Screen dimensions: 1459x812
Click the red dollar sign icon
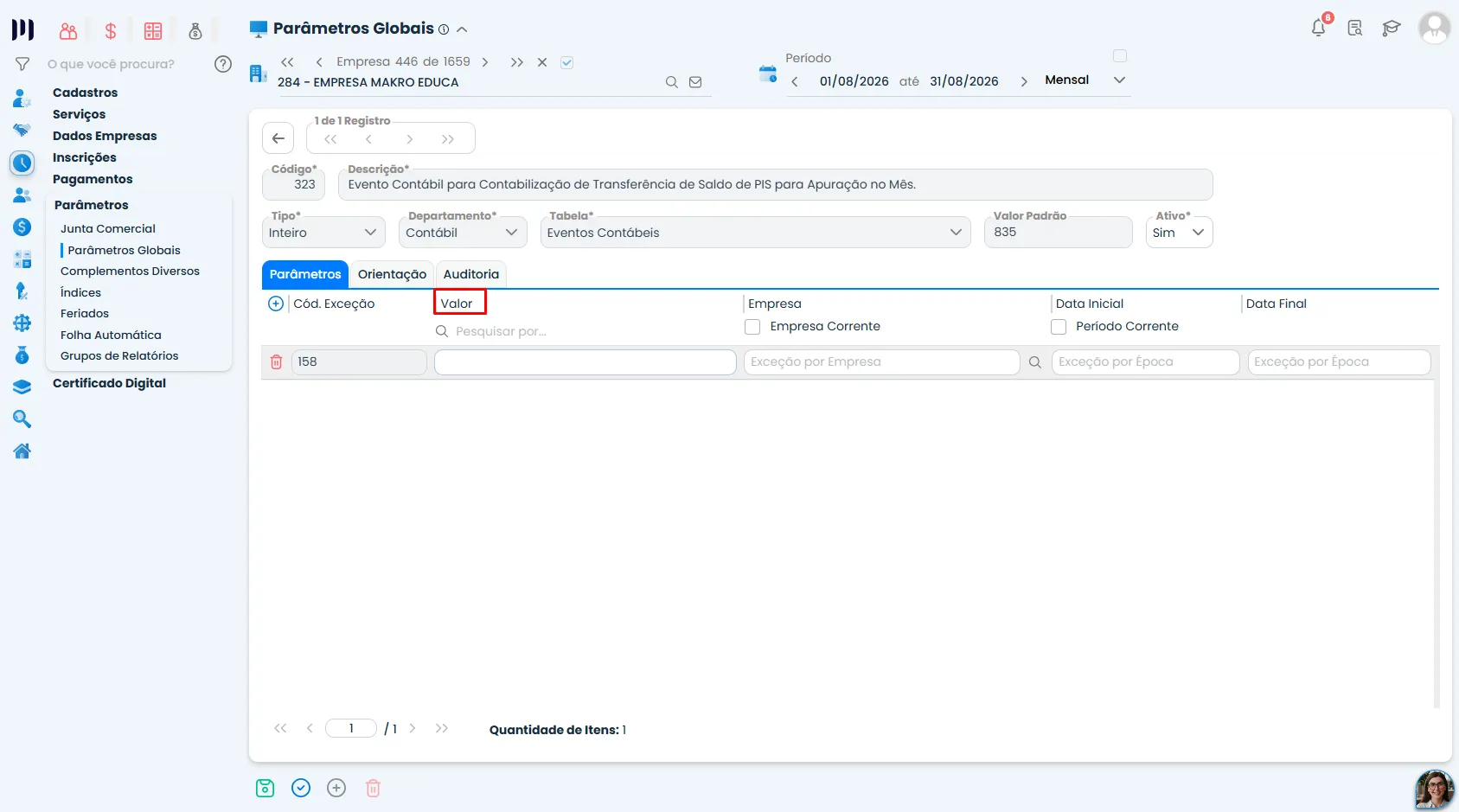(x=111, y=31)
